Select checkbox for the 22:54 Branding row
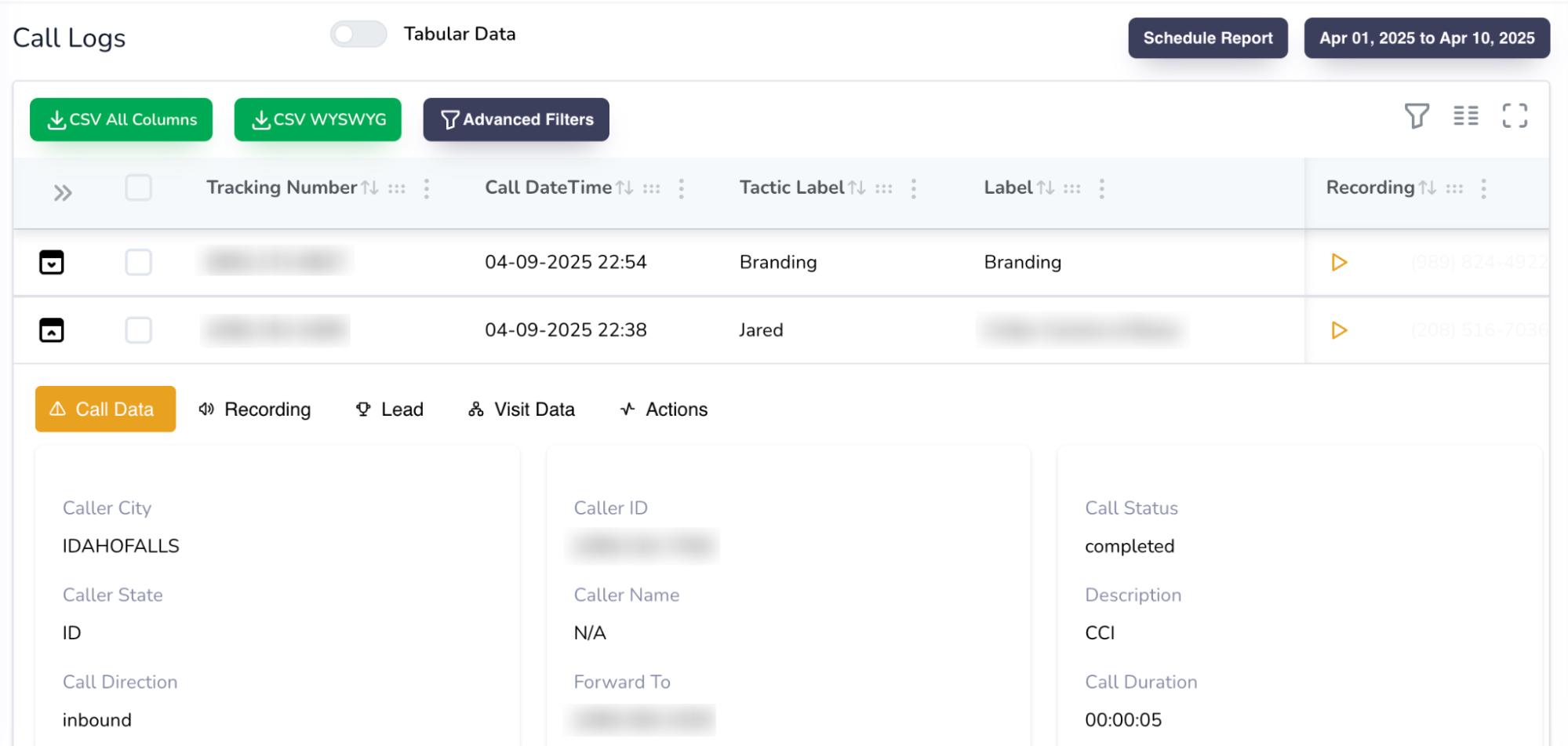The height and width of the screenshot is (746, 1568). (139, 262)
